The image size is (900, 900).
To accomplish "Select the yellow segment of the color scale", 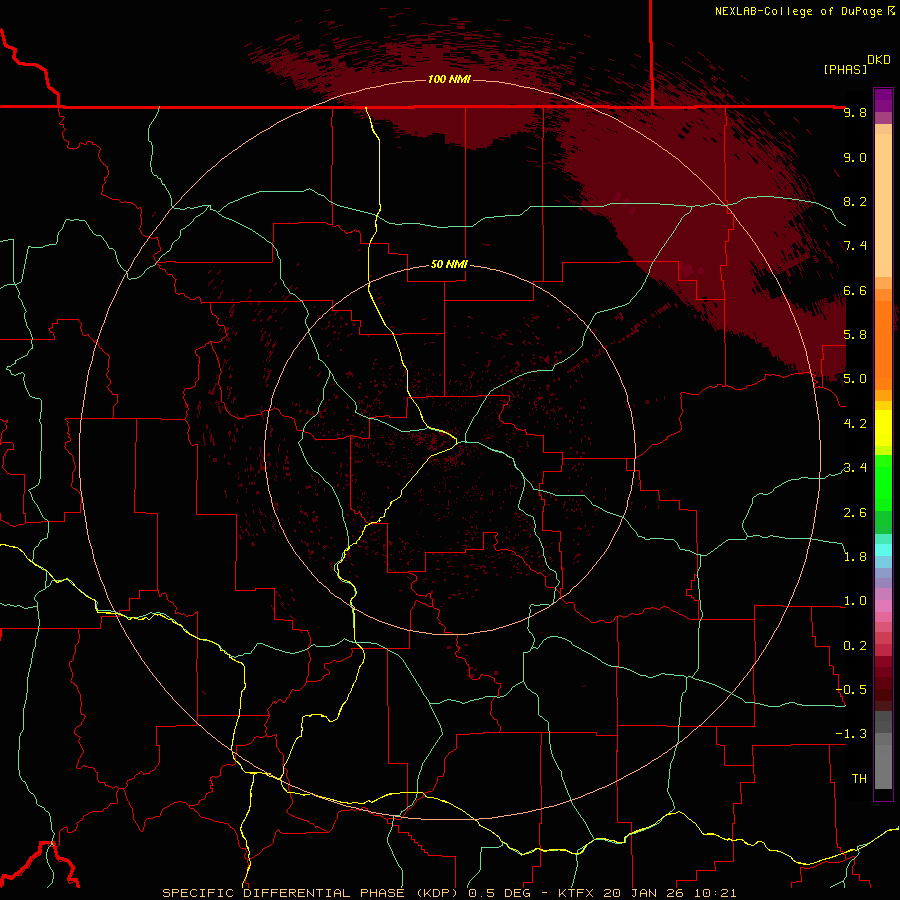I will click(x=883, y=428).
